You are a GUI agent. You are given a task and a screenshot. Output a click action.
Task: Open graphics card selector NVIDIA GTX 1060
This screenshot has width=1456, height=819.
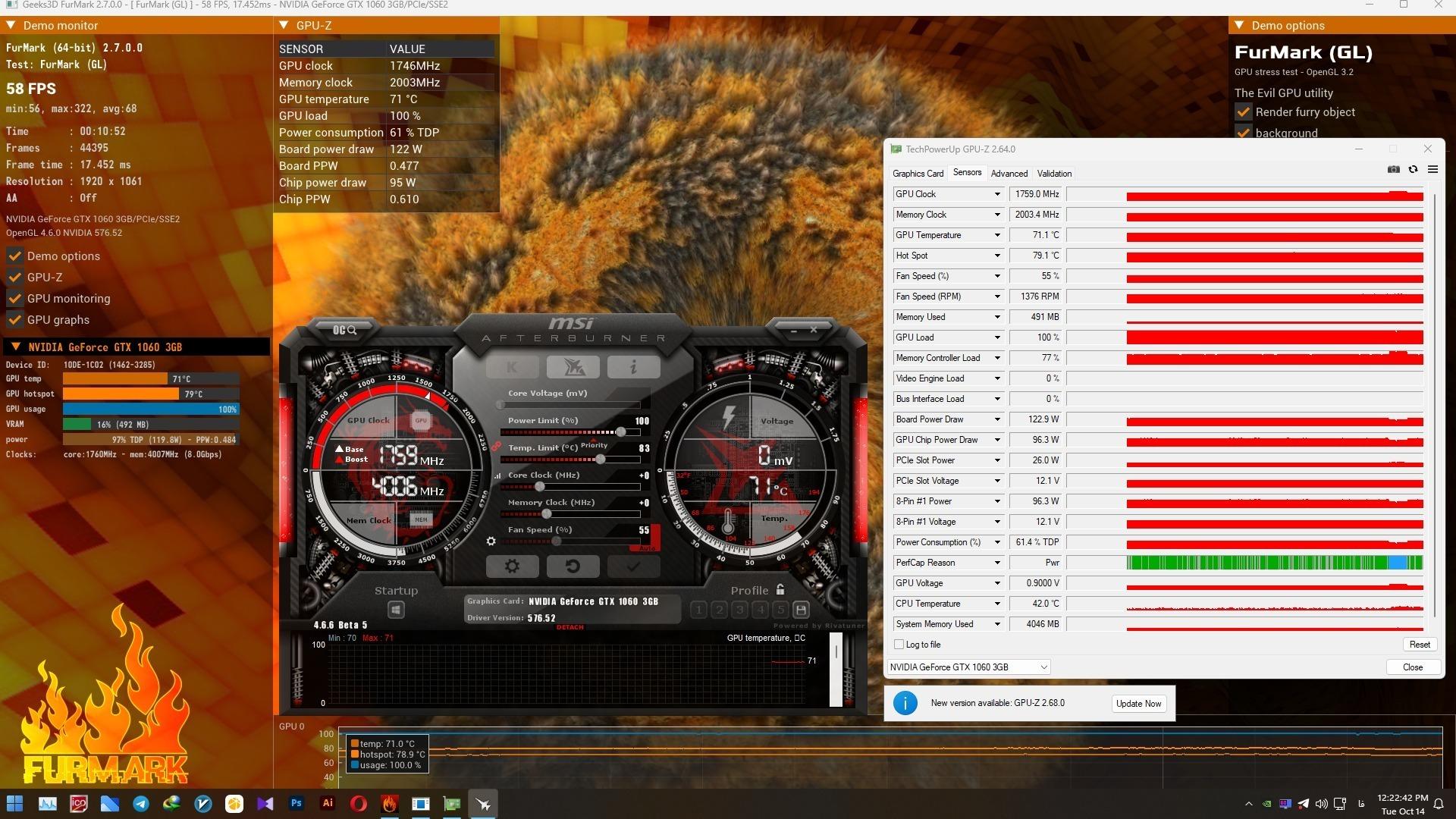pyautogui.click(x=968, y=667)
